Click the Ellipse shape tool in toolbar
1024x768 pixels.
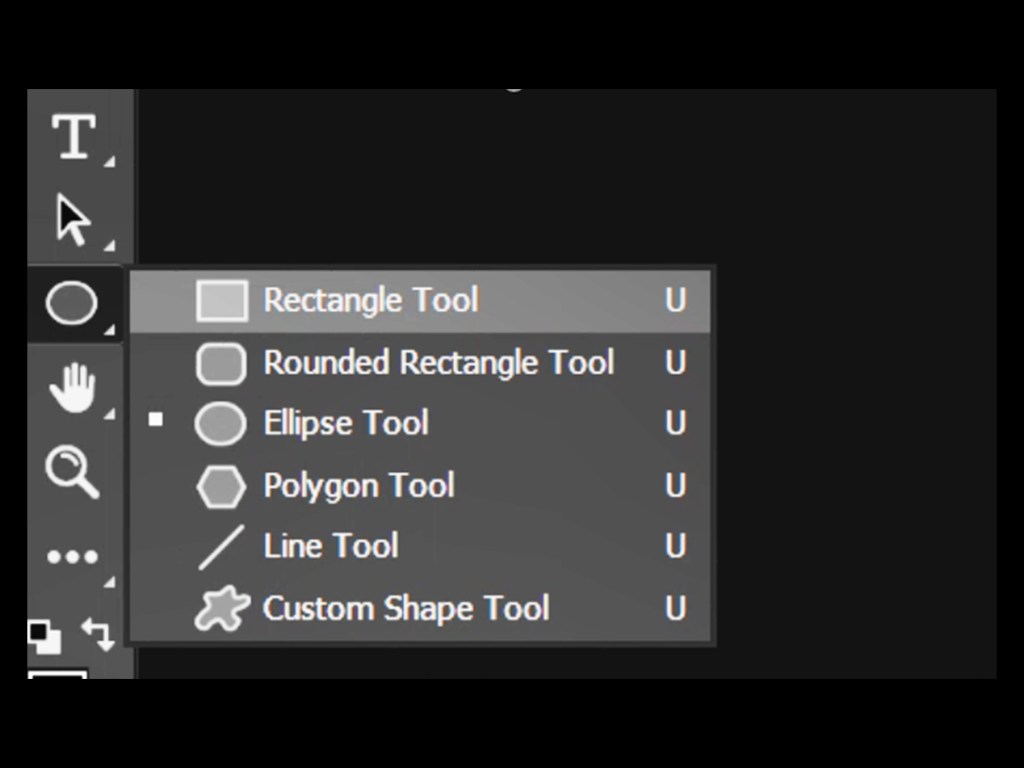coord(72,304)
